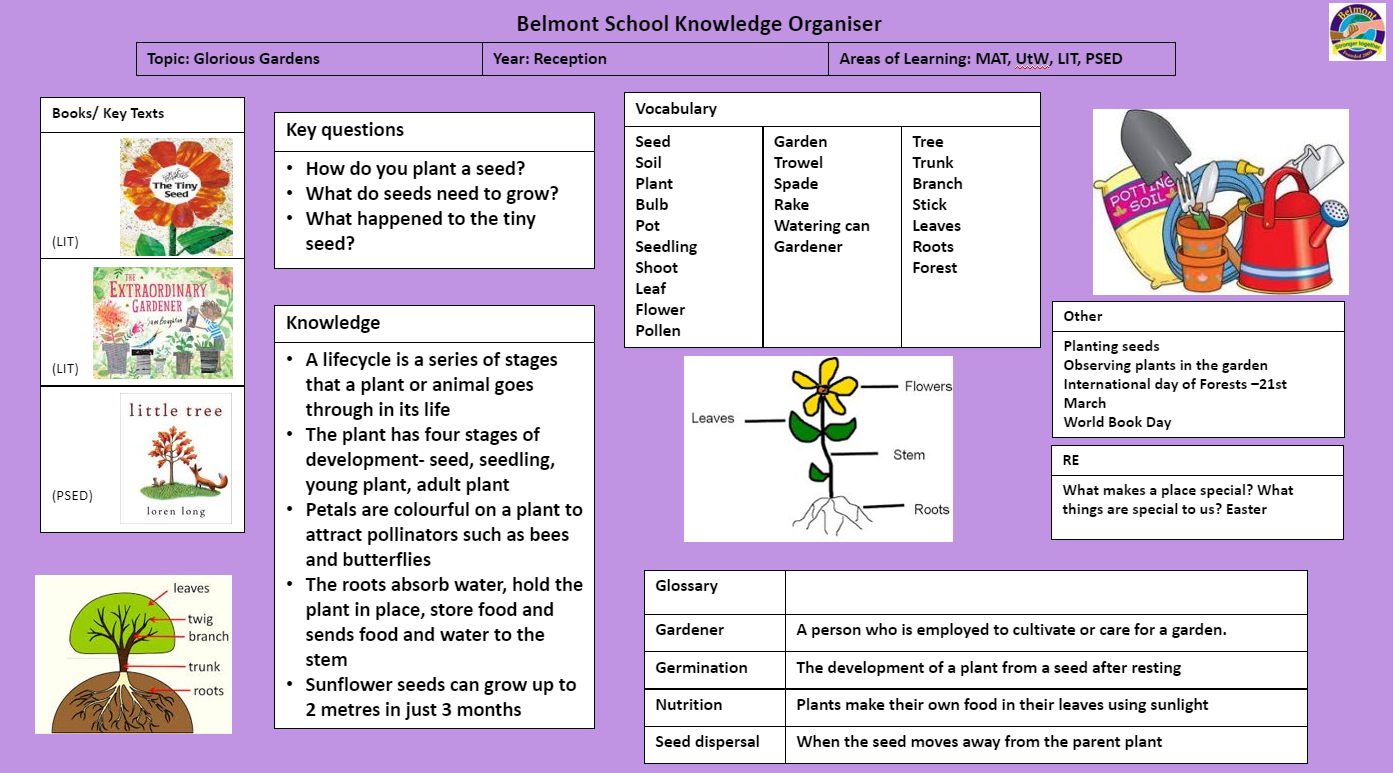The height and width of the screenshot is (773, 1393).
Task: Click the 'Belmont School Knowledge Organiser' title
Action: pos(699,23)
